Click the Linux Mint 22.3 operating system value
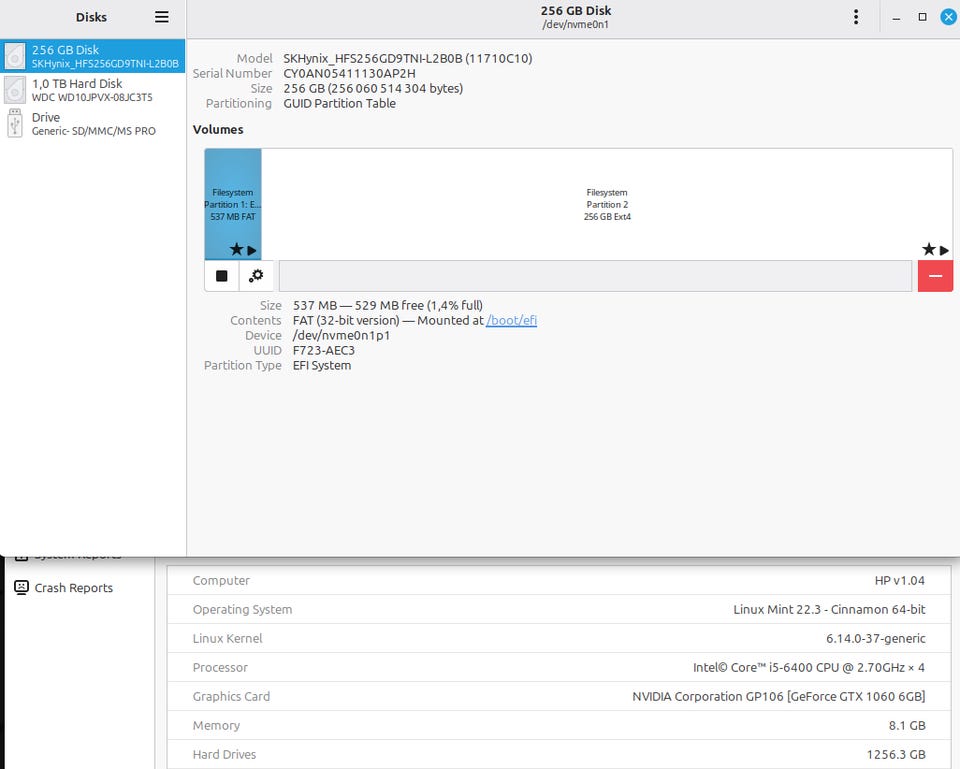 point(829,609)
